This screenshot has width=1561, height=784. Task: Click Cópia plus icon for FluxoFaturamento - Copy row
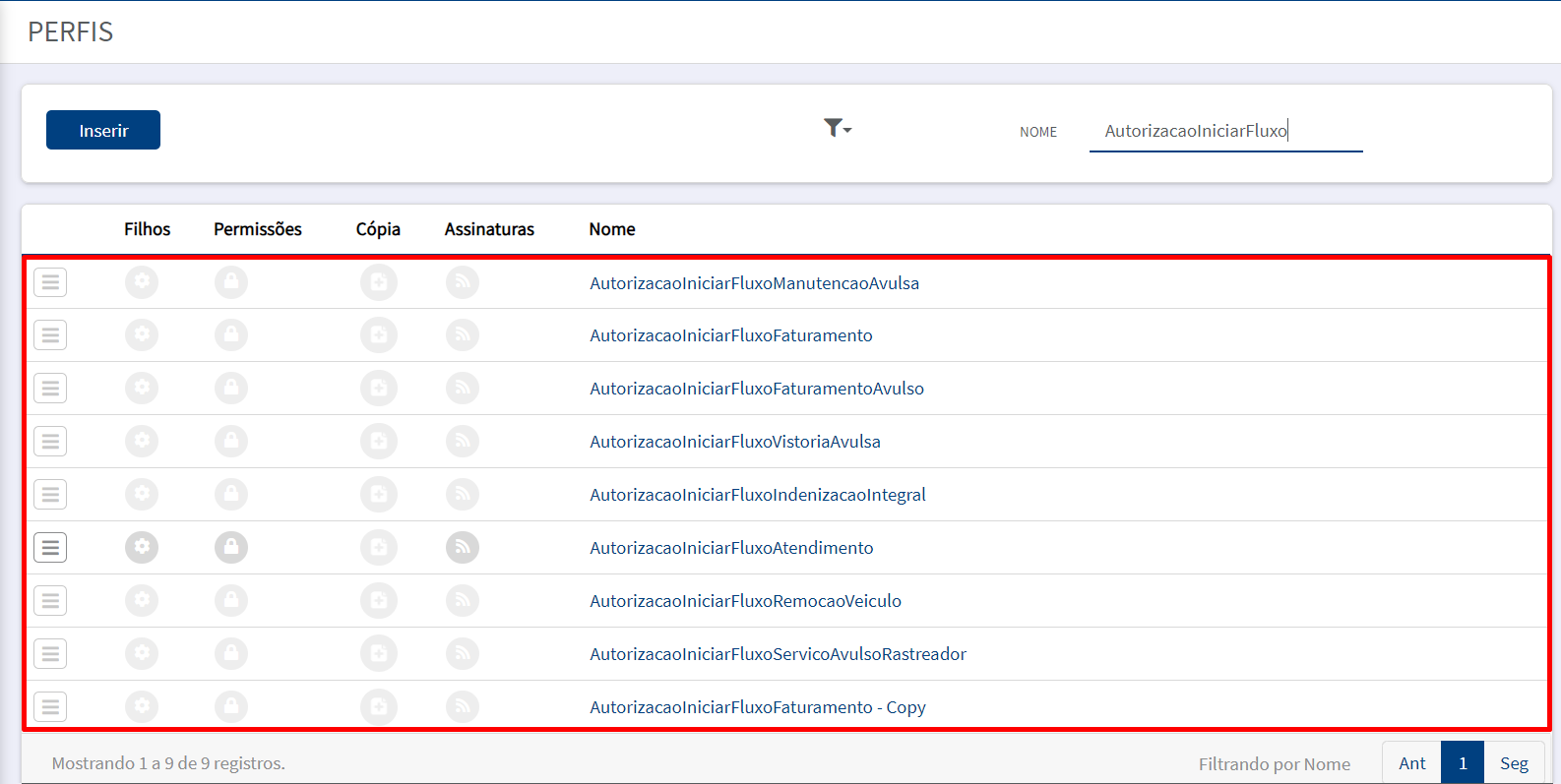(379, 707)
